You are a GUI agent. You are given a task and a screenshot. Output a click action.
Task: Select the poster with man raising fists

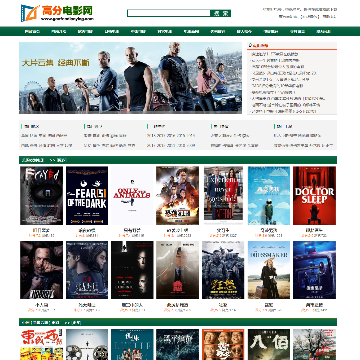41,270
